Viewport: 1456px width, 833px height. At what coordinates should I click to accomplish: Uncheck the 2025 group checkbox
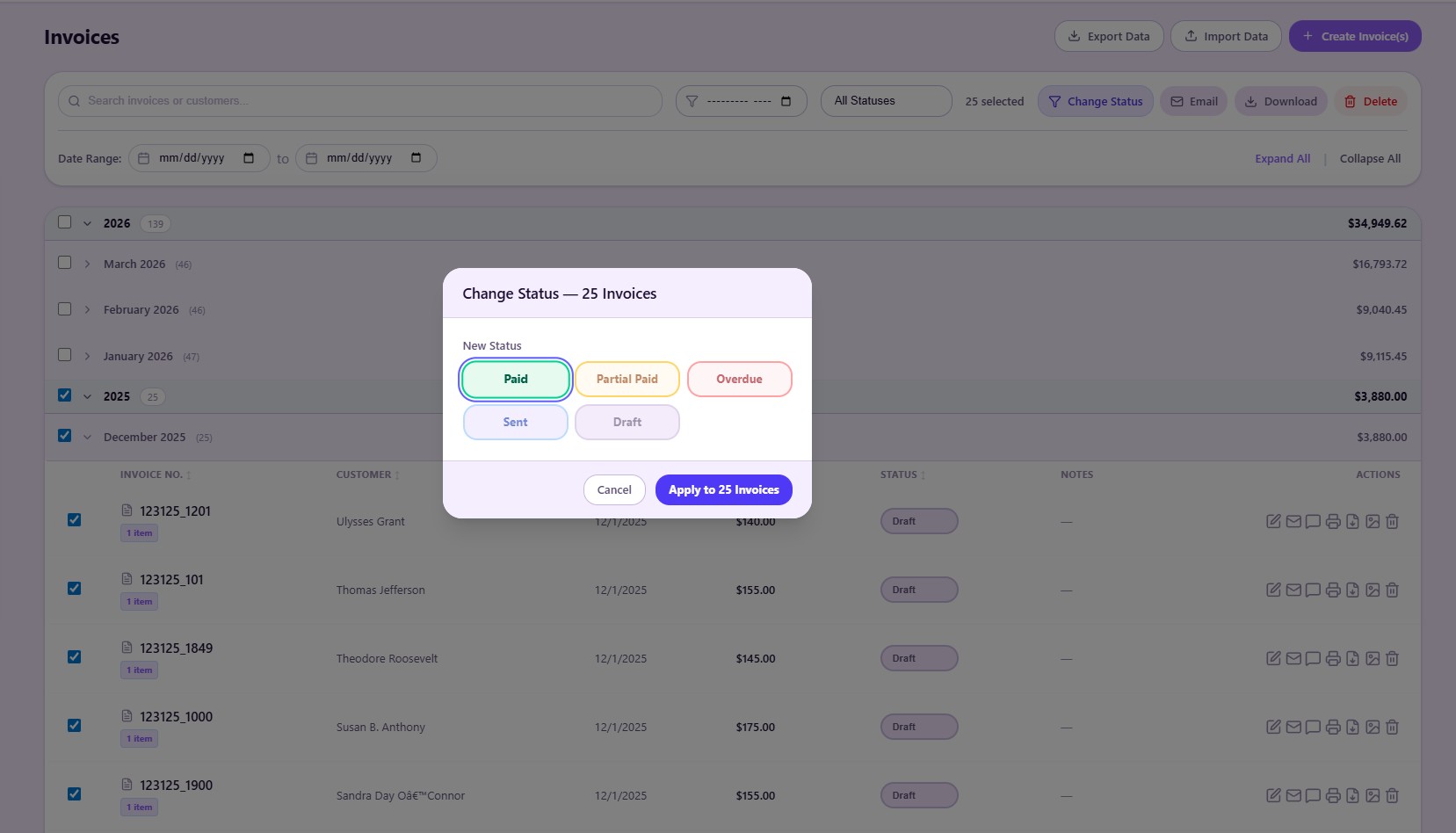[x=63, y=395]
